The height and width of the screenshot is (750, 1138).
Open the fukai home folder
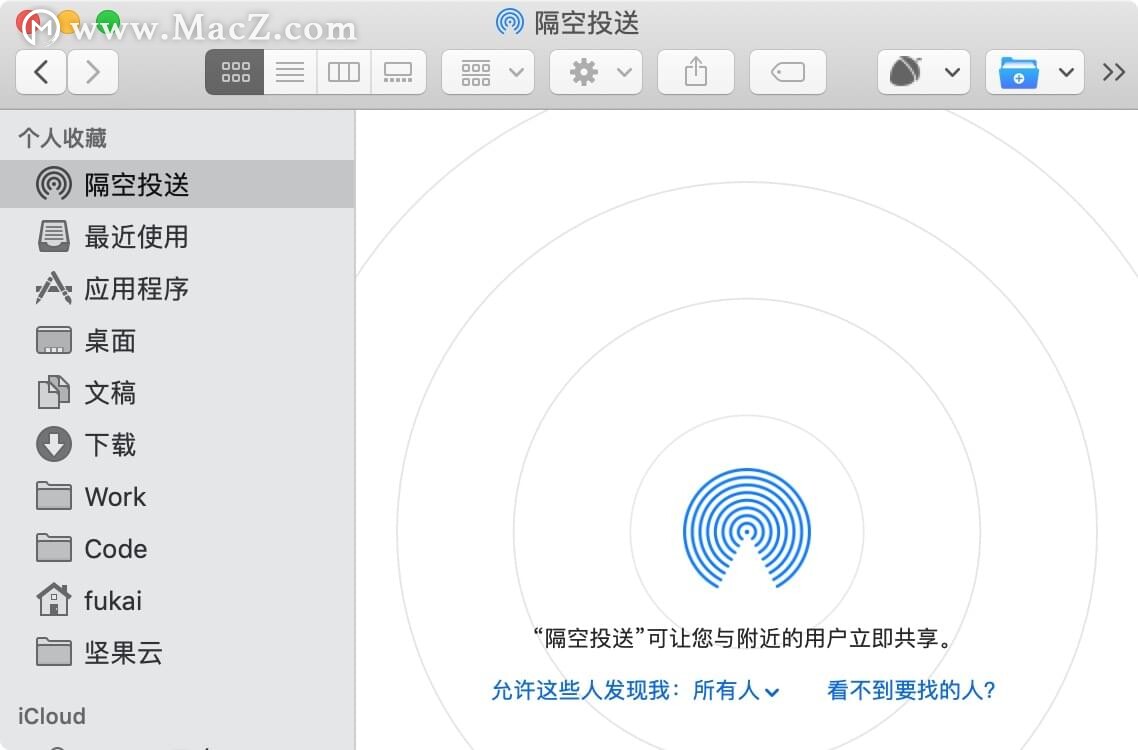click(177, 600)
